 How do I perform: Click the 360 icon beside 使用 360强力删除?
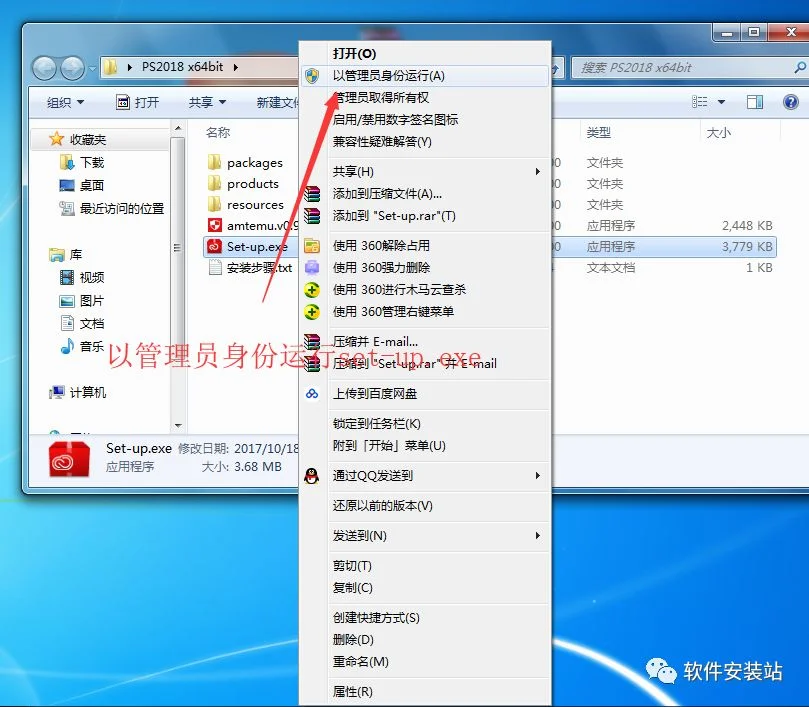click(312, 267)
